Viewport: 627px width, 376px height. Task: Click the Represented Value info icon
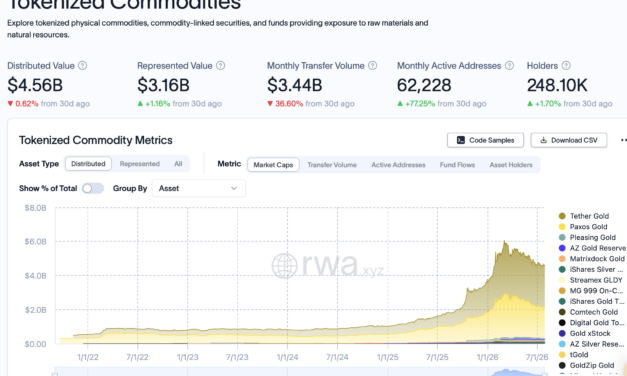(x=220, y=66)
